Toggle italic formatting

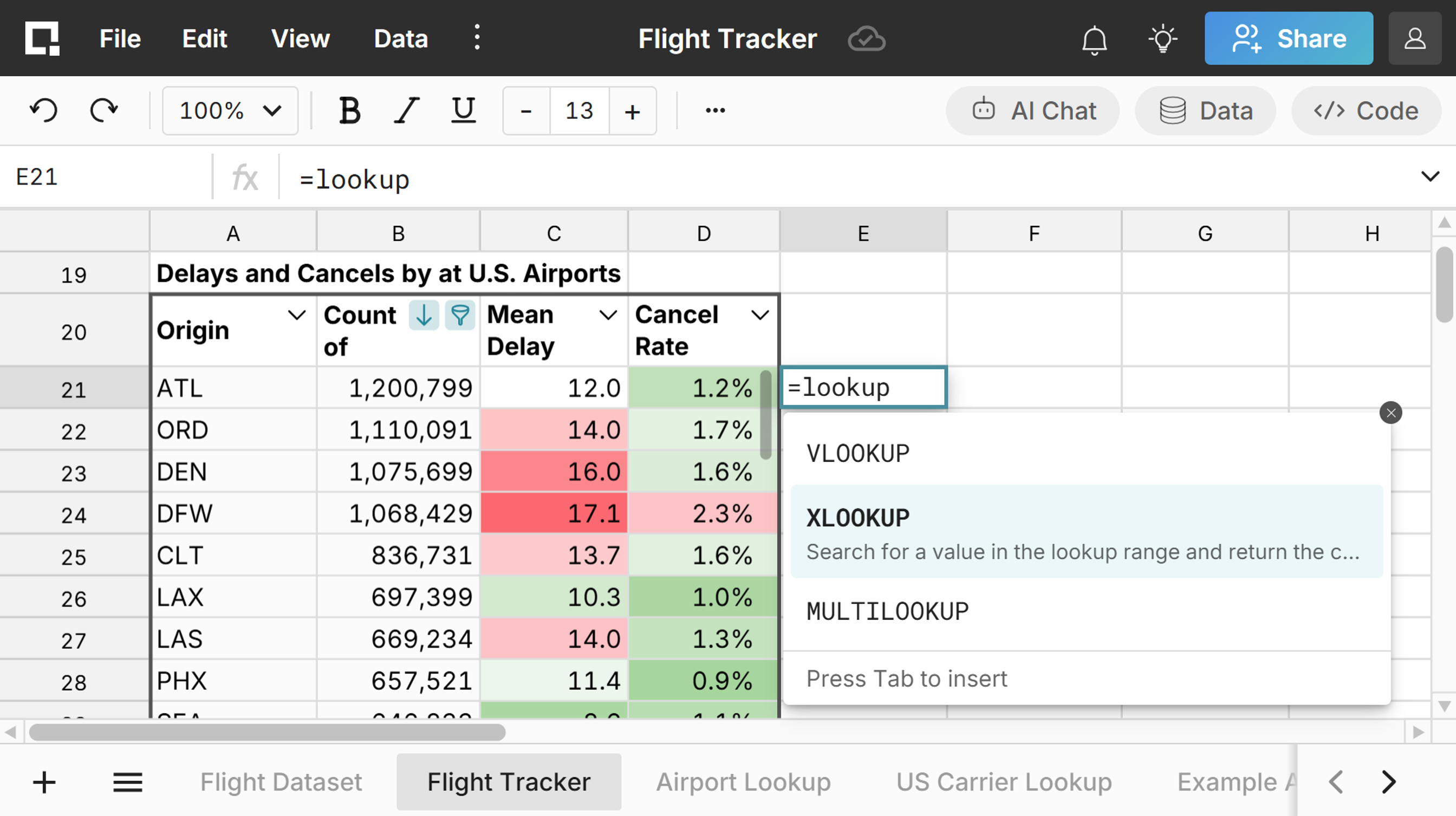point(406,110)
